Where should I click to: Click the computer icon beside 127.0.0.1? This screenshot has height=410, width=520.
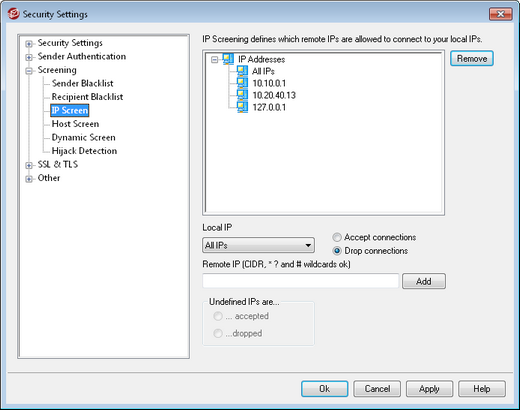(x=242, y=107)
